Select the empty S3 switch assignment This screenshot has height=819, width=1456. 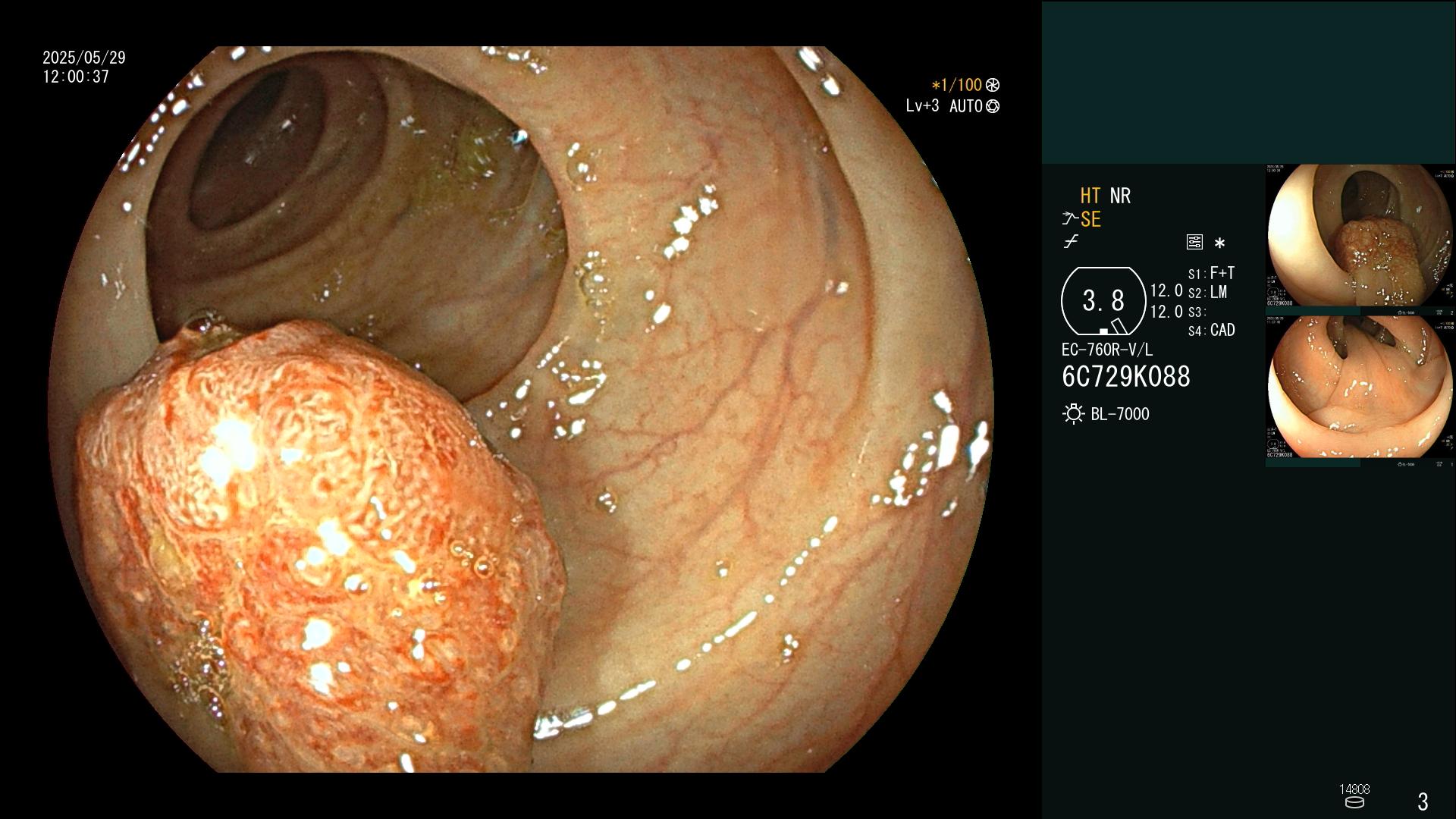pyautogui.click(x=1197, y=312)
